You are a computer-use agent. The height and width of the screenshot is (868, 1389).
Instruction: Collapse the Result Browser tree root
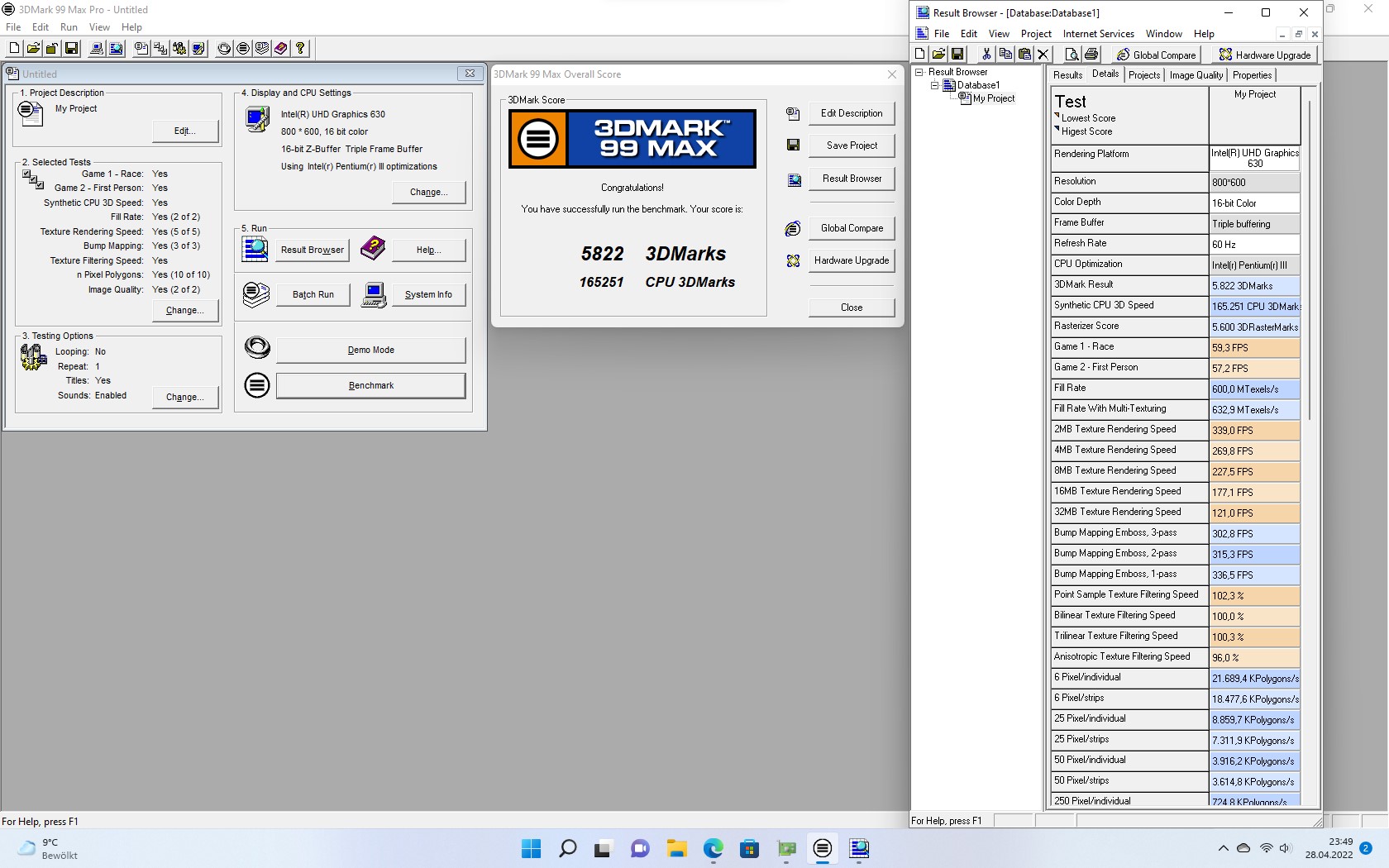(x=919, y=72)
